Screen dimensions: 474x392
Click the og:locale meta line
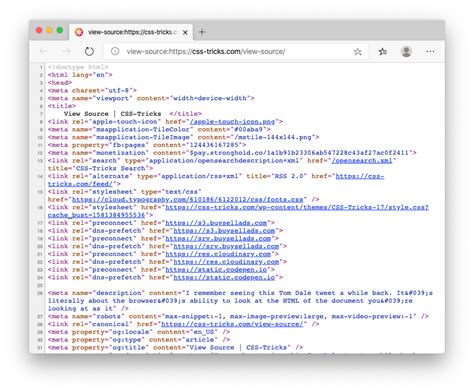click(x=139, y=332)
